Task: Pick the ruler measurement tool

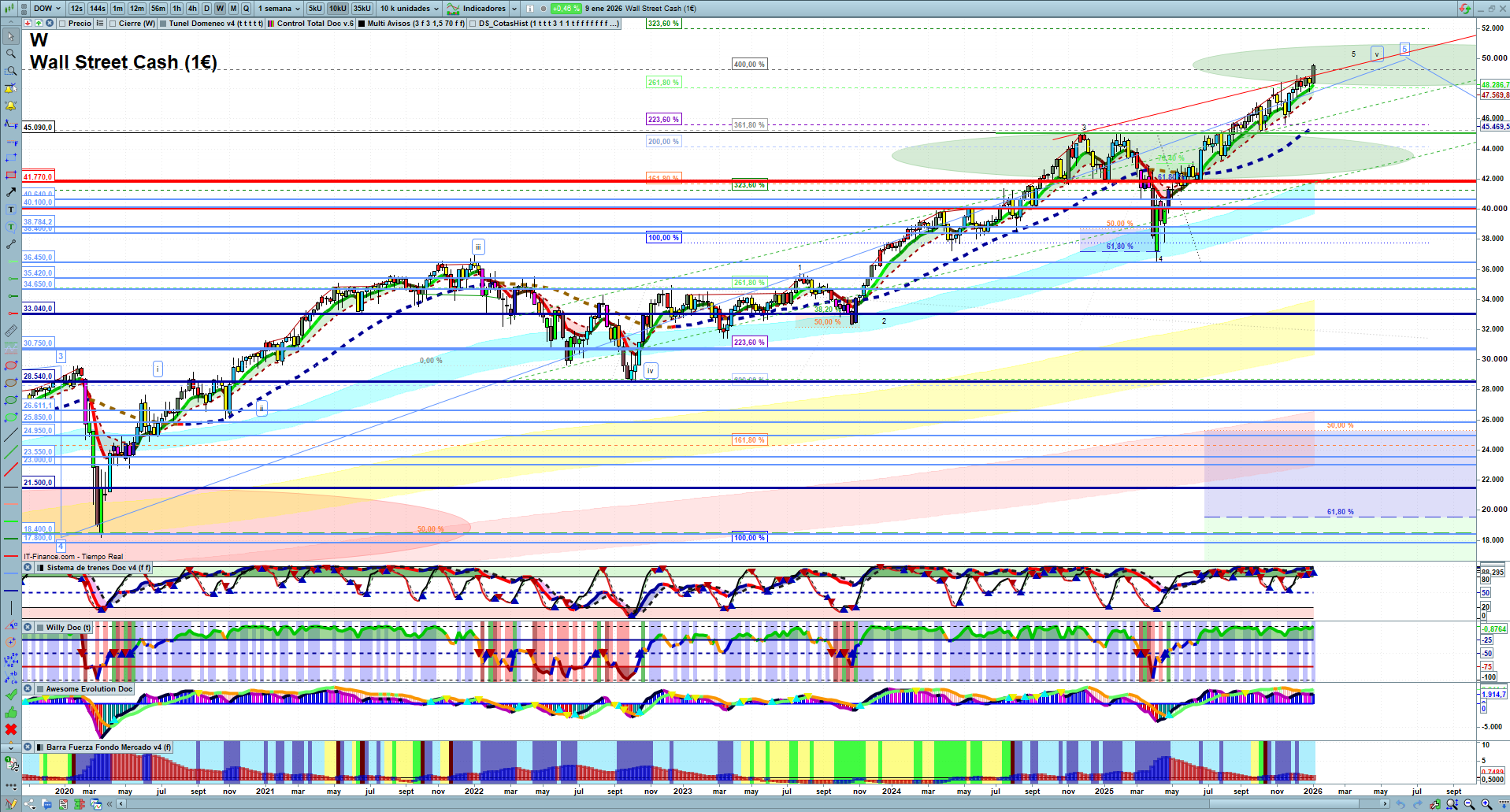Action: tap(11, 332)
